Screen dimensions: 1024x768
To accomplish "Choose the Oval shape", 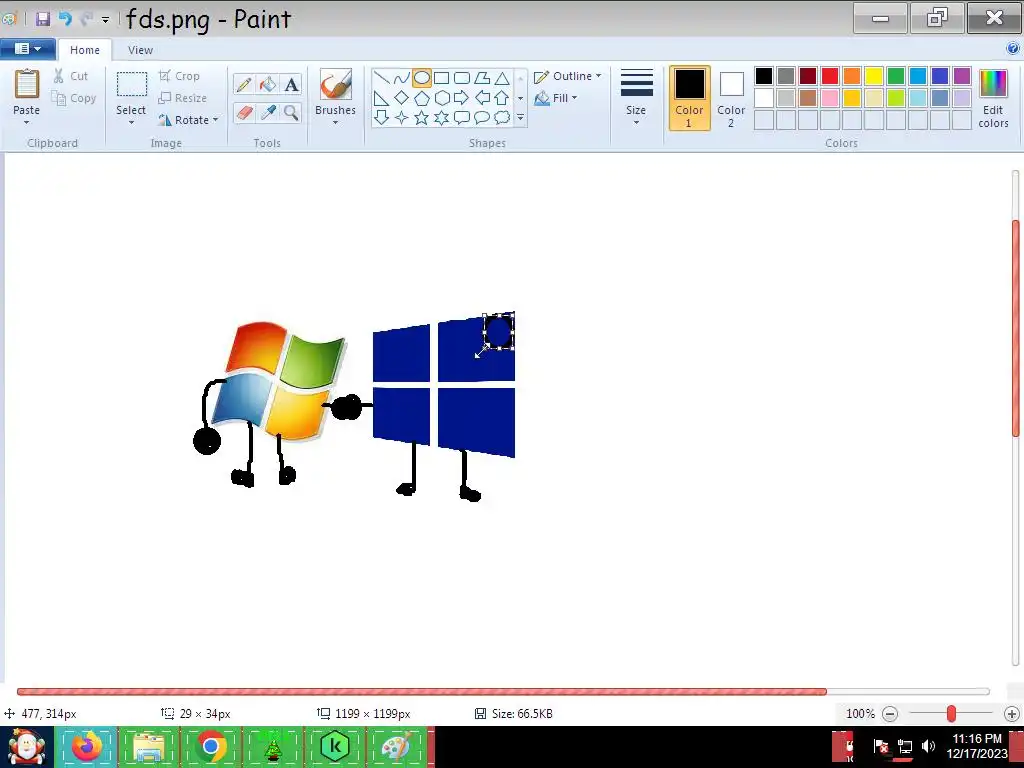I will tap(422, 78).
